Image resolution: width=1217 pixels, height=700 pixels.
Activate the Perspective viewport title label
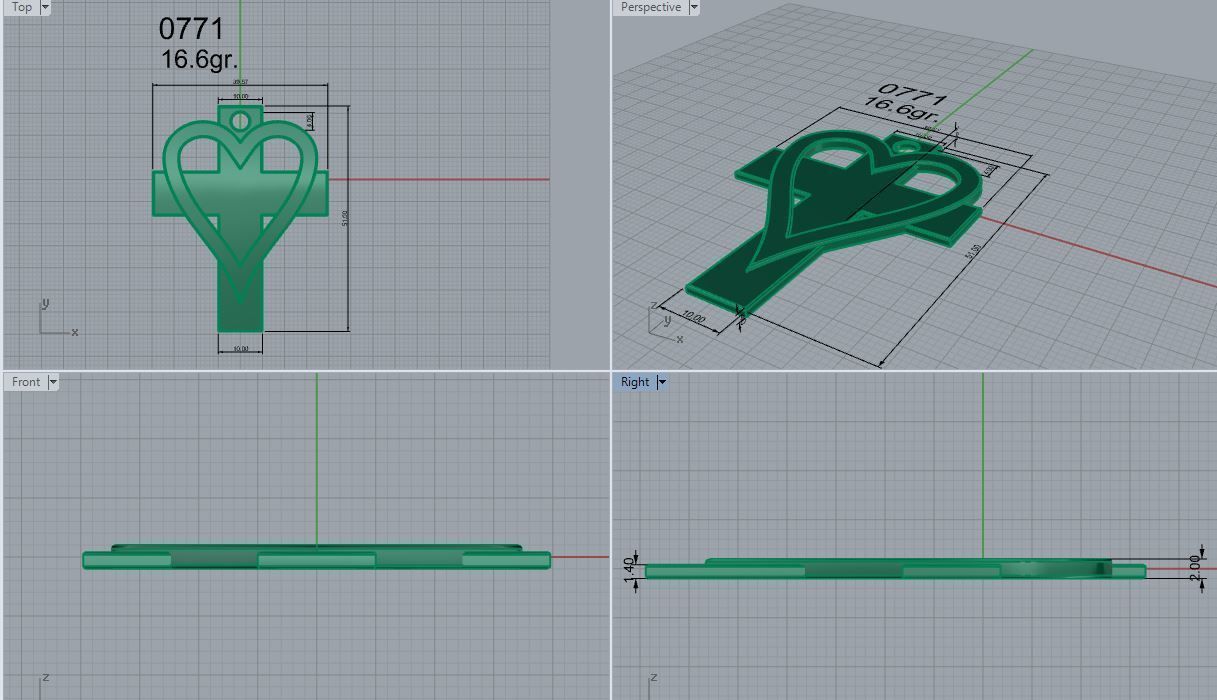coord(651,7)
